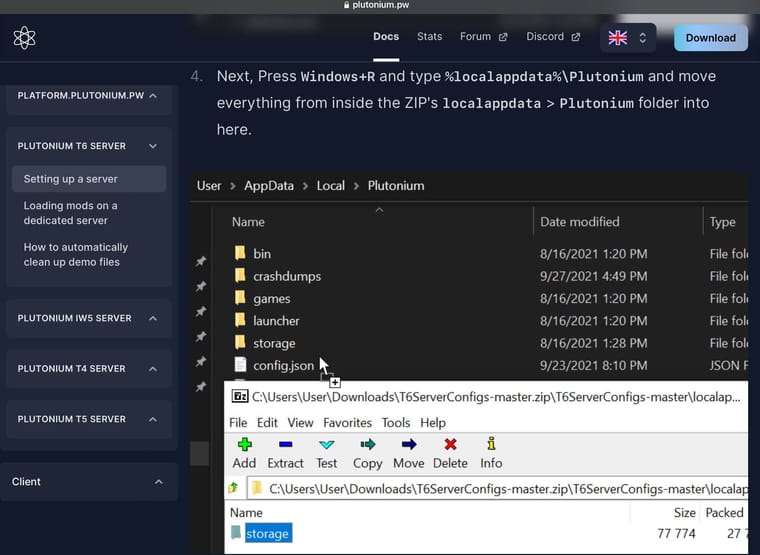The width and height of the screenshot is (760, 555).
Task: Click the Delete red X icon in 7-Zip
Action: coord(450,444)
